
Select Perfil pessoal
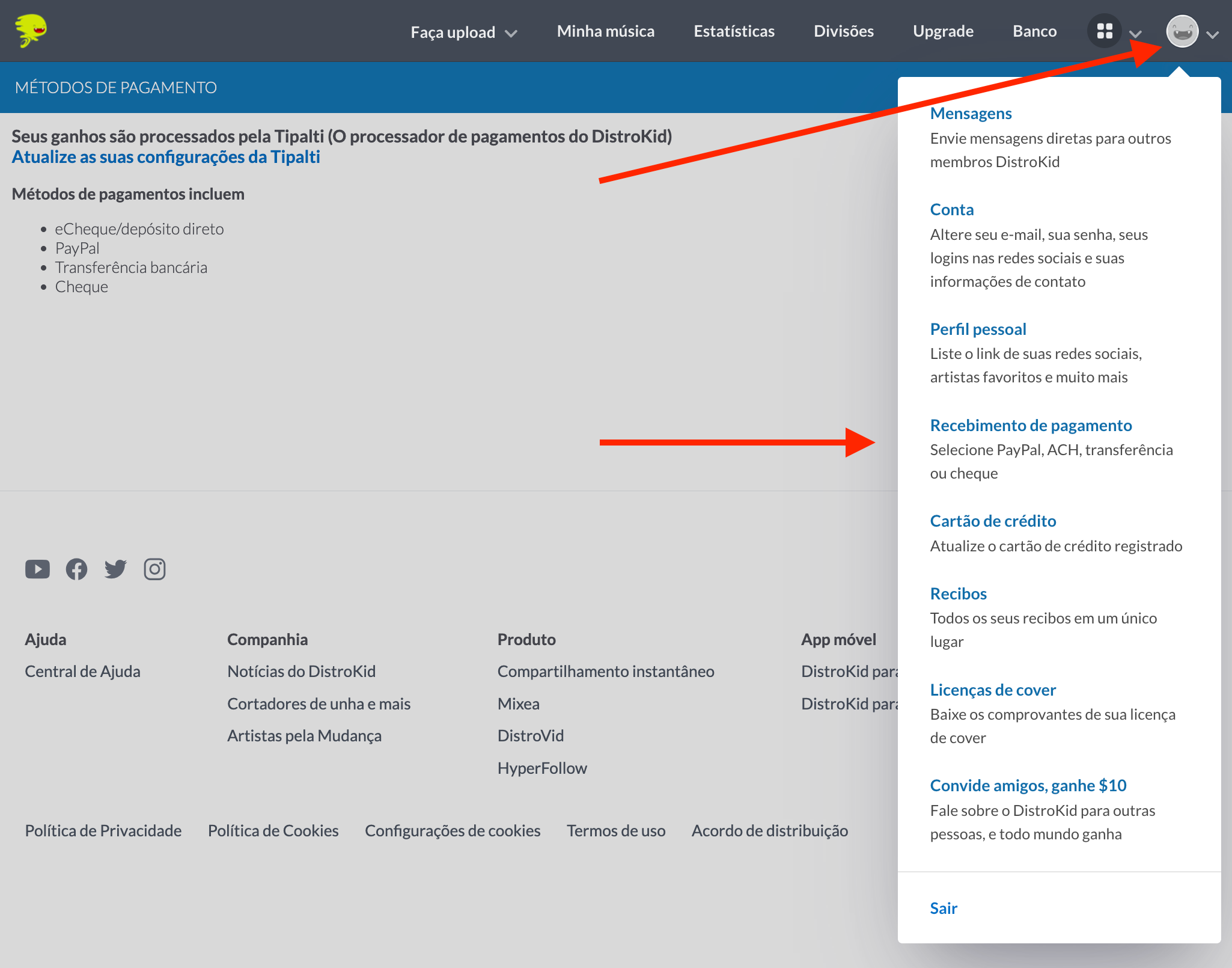click(x=978, y=329)
